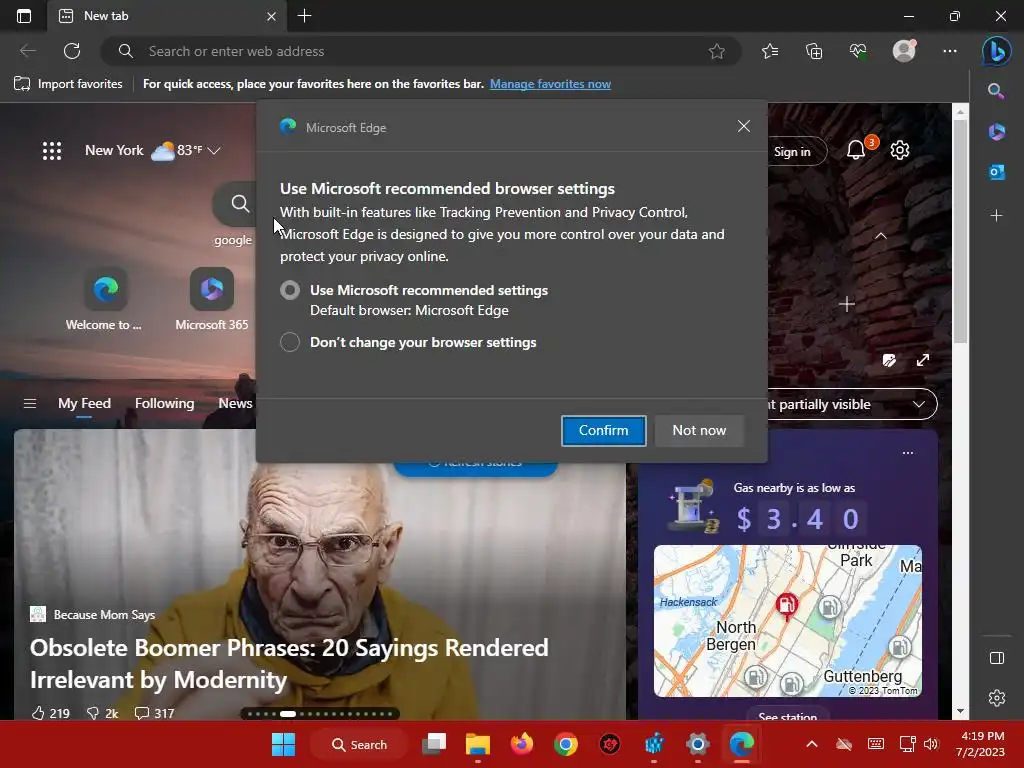The image size is (1024, 768).
Task: Launch Firefox from the taskbar
Action: 522,744
